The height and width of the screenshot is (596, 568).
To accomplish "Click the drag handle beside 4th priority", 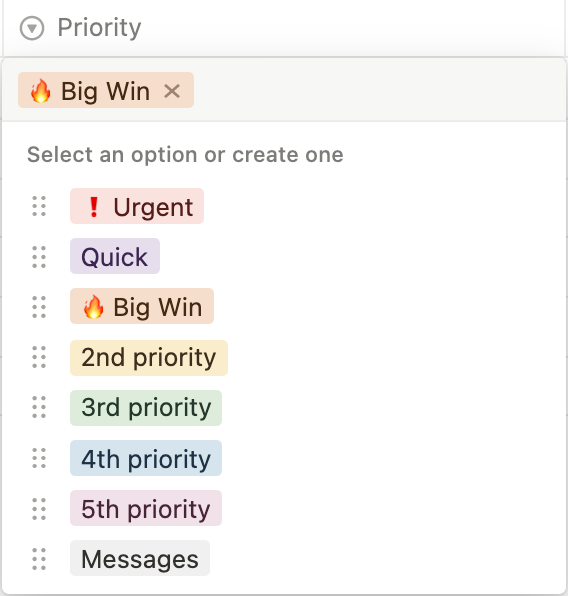I will pos(39,458).
